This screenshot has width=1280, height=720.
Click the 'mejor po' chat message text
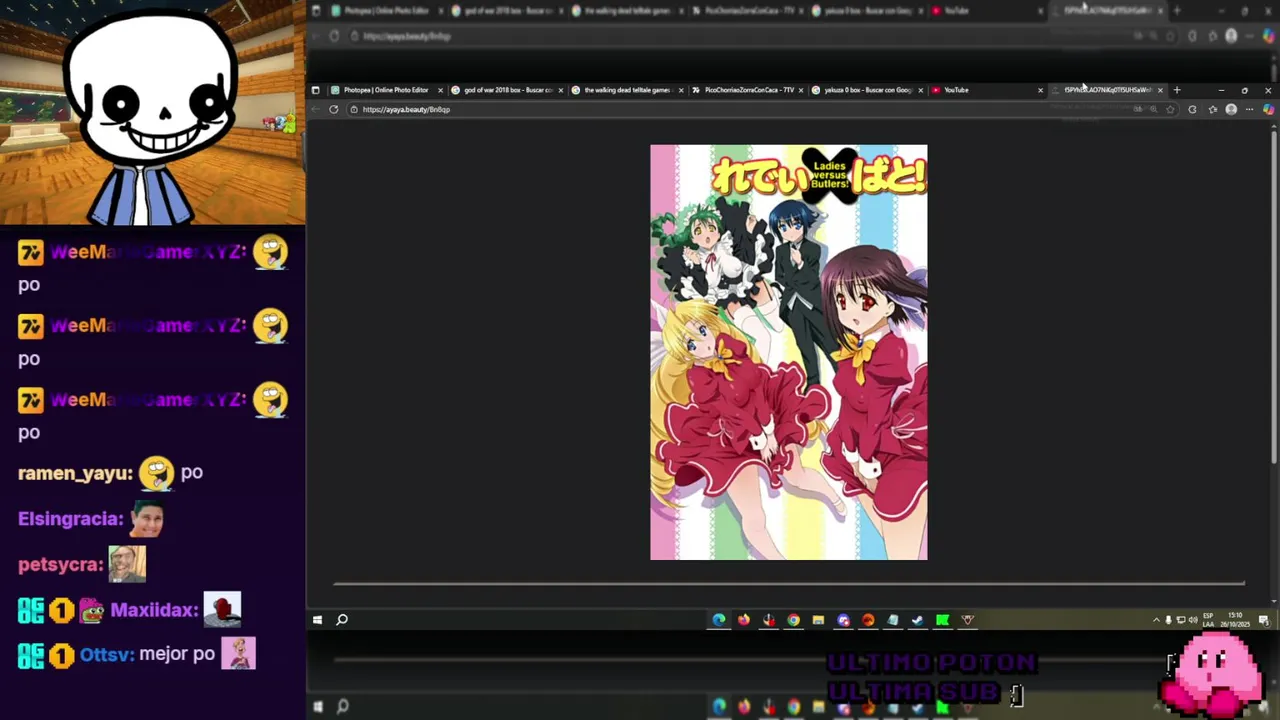177,654
